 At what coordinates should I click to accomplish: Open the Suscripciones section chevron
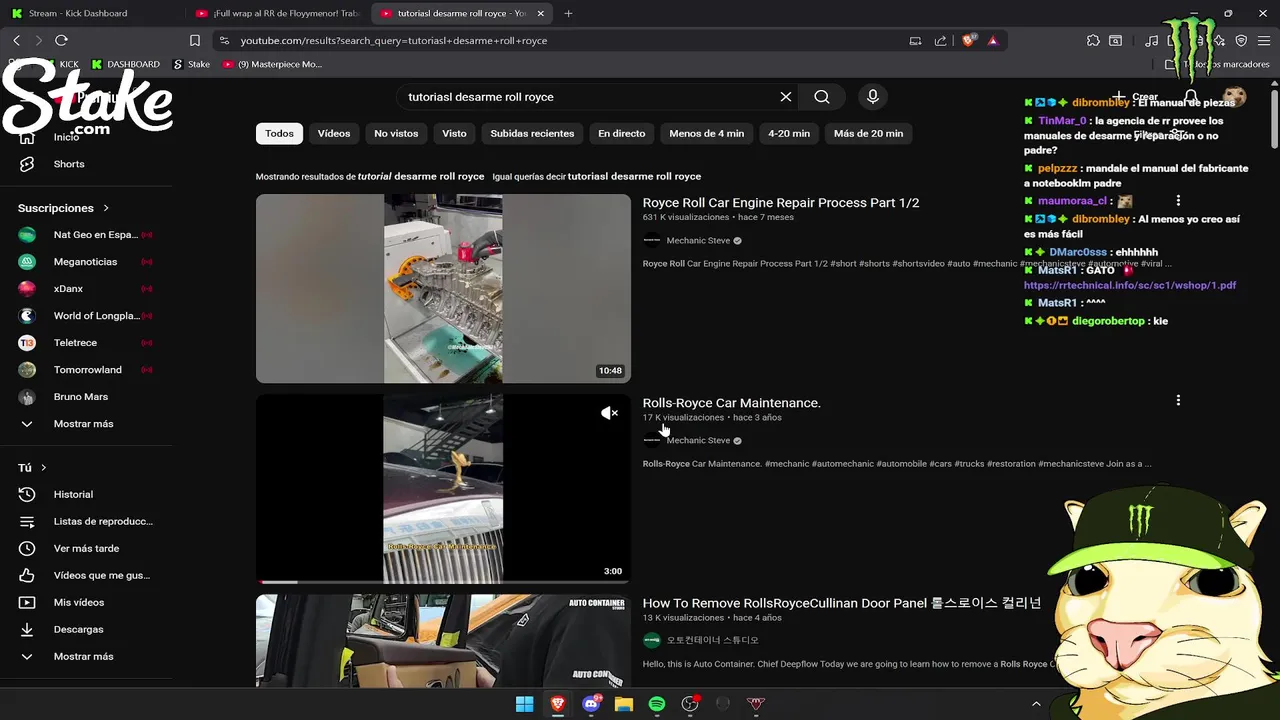(x=105, y=208)
